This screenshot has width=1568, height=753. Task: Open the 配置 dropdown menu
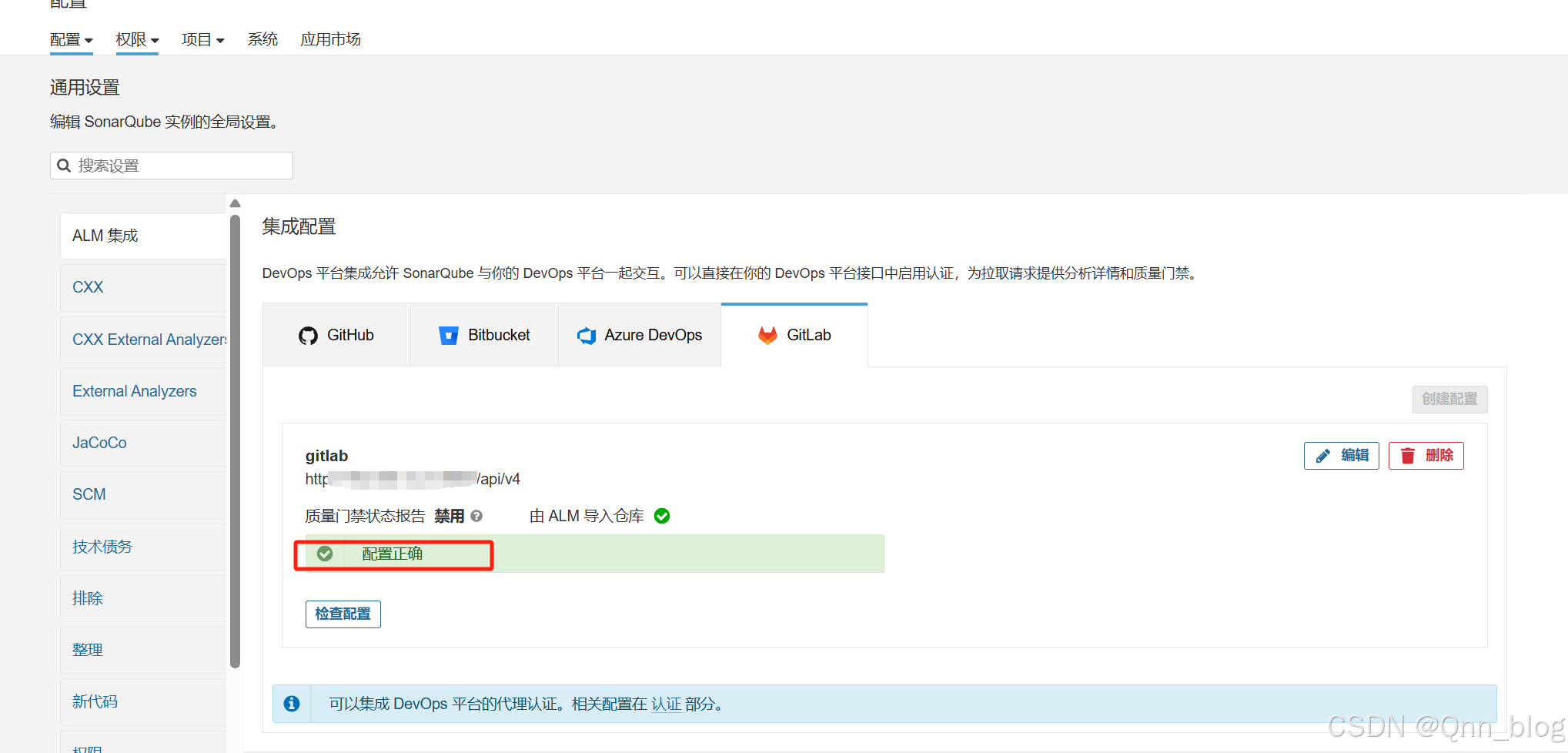click(71, 39)
